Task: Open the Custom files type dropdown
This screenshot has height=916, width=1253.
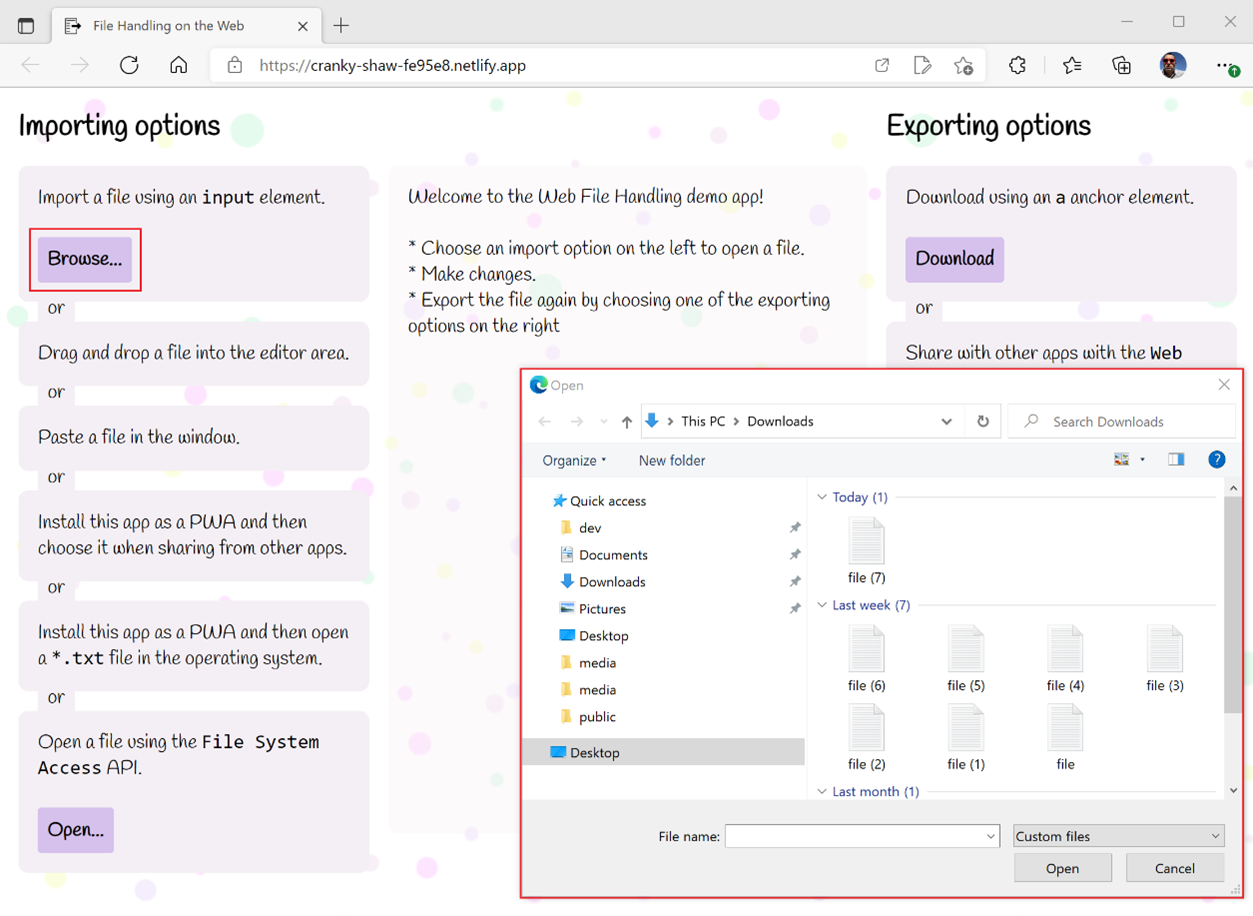Action: [1117, 836]
